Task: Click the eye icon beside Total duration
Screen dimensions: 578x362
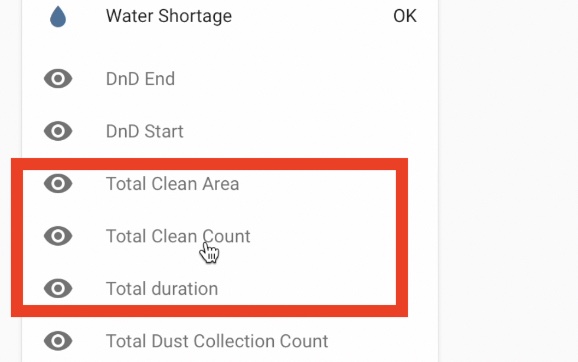Action: 58,288
